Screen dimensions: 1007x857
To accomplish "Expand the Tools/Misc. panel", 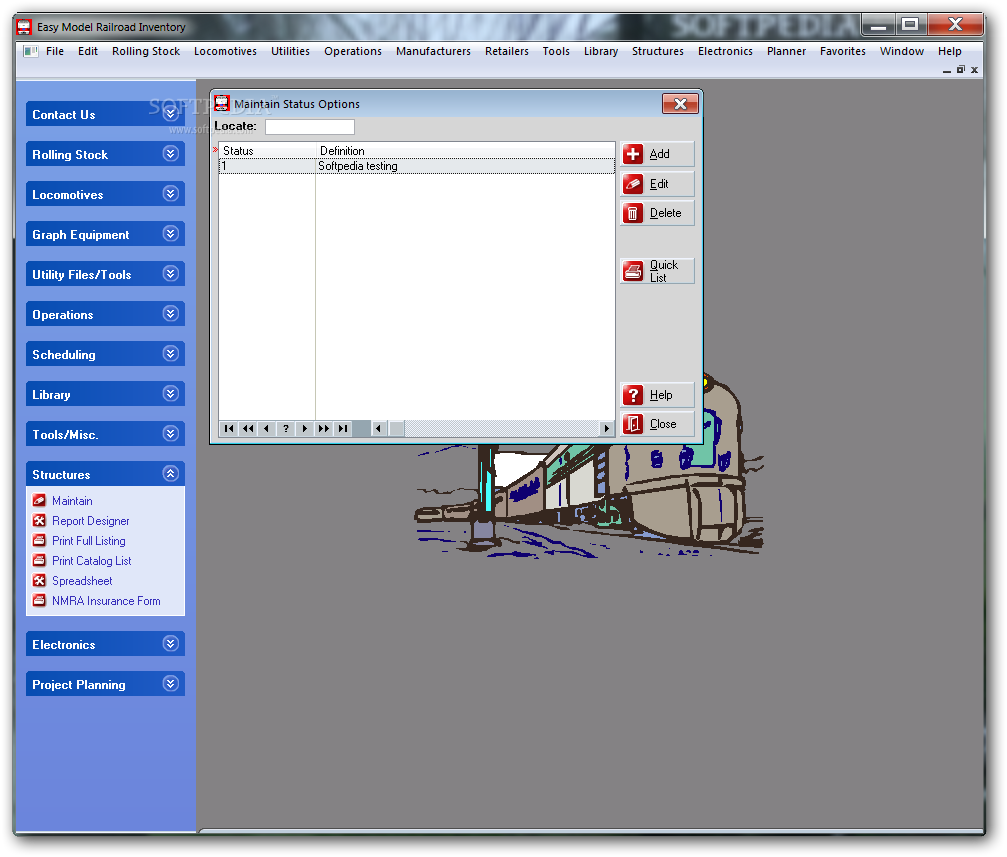I will tap(170, 434).
